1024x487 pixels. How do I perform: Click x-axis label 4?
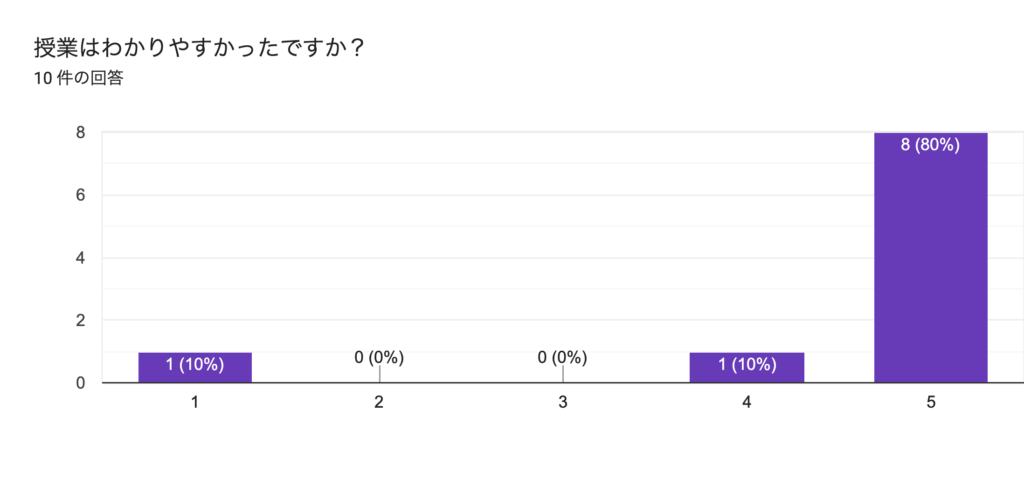pos(747,403)
